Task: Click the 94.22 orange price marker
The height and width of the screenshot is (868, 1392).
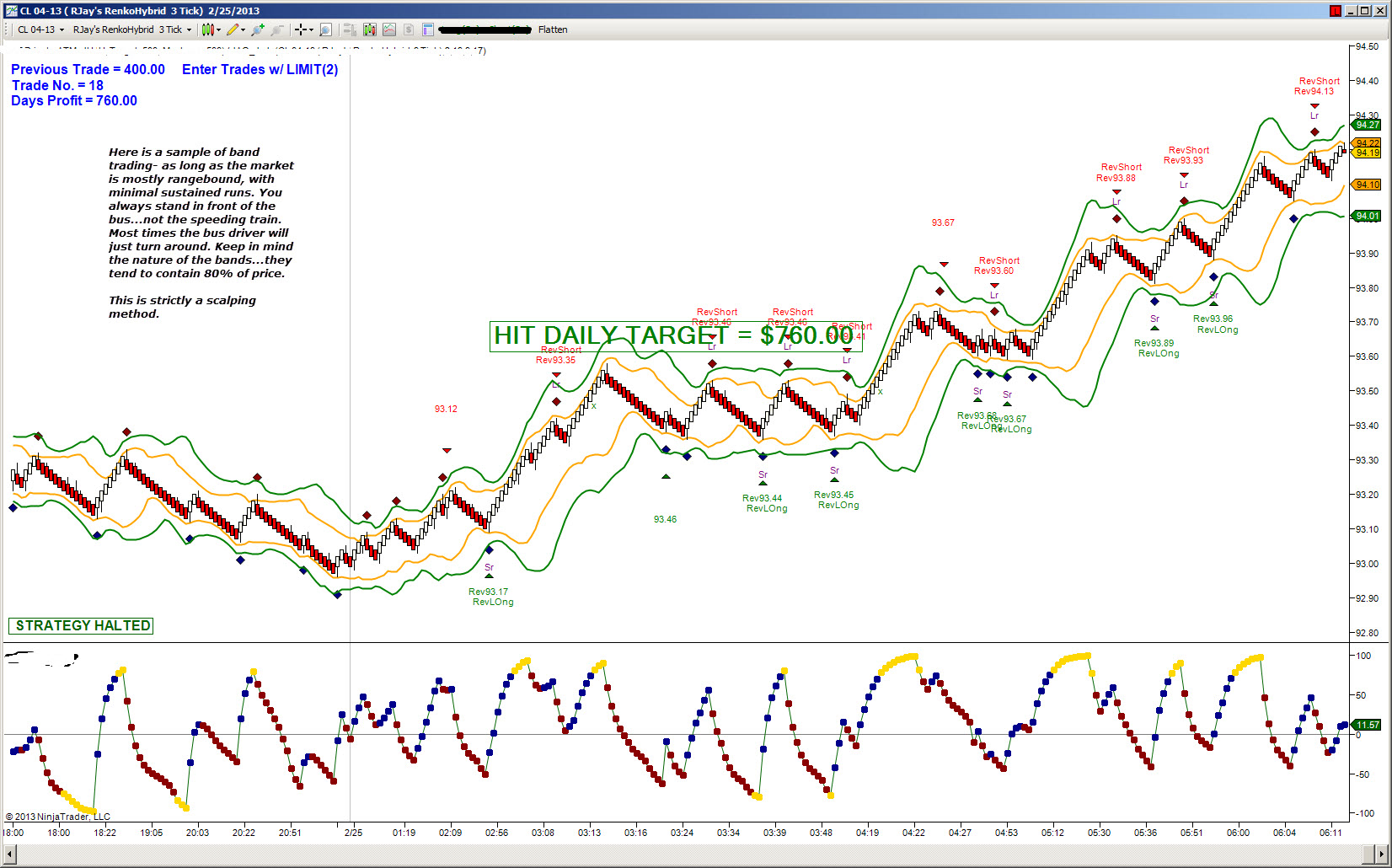Action: point(1367,143)
